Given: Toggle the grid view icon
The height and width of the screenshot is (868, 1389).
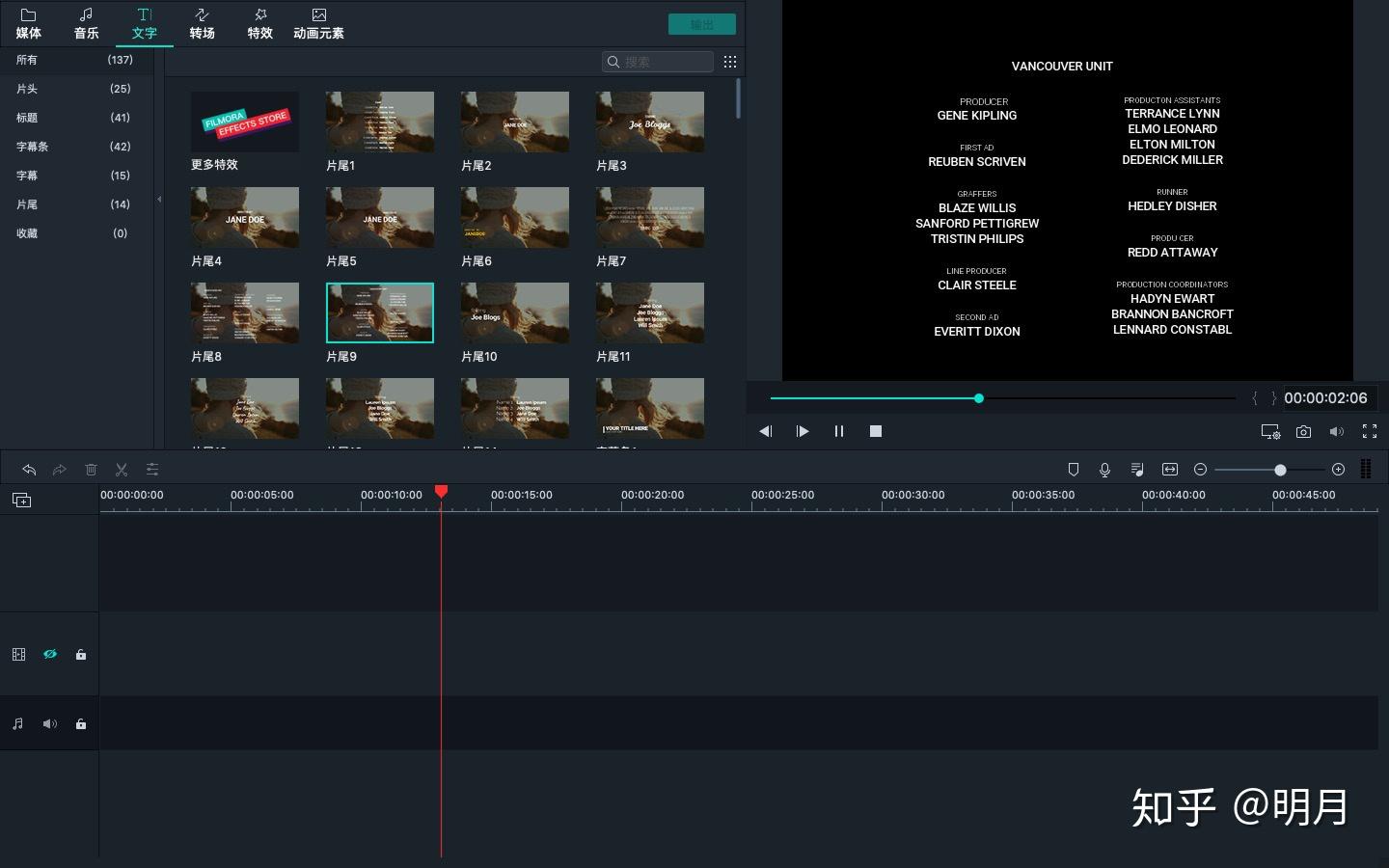Looking at the screenshot, I should pos(730,62).
